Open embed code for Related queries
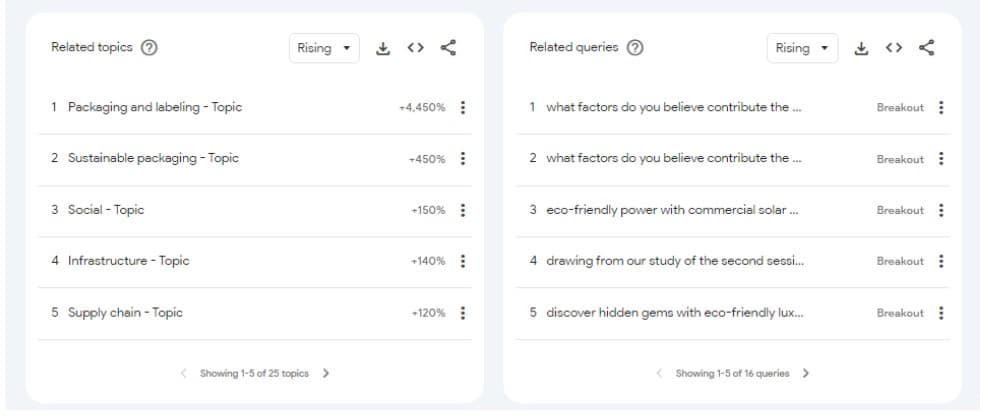 [x=894, y=48]
